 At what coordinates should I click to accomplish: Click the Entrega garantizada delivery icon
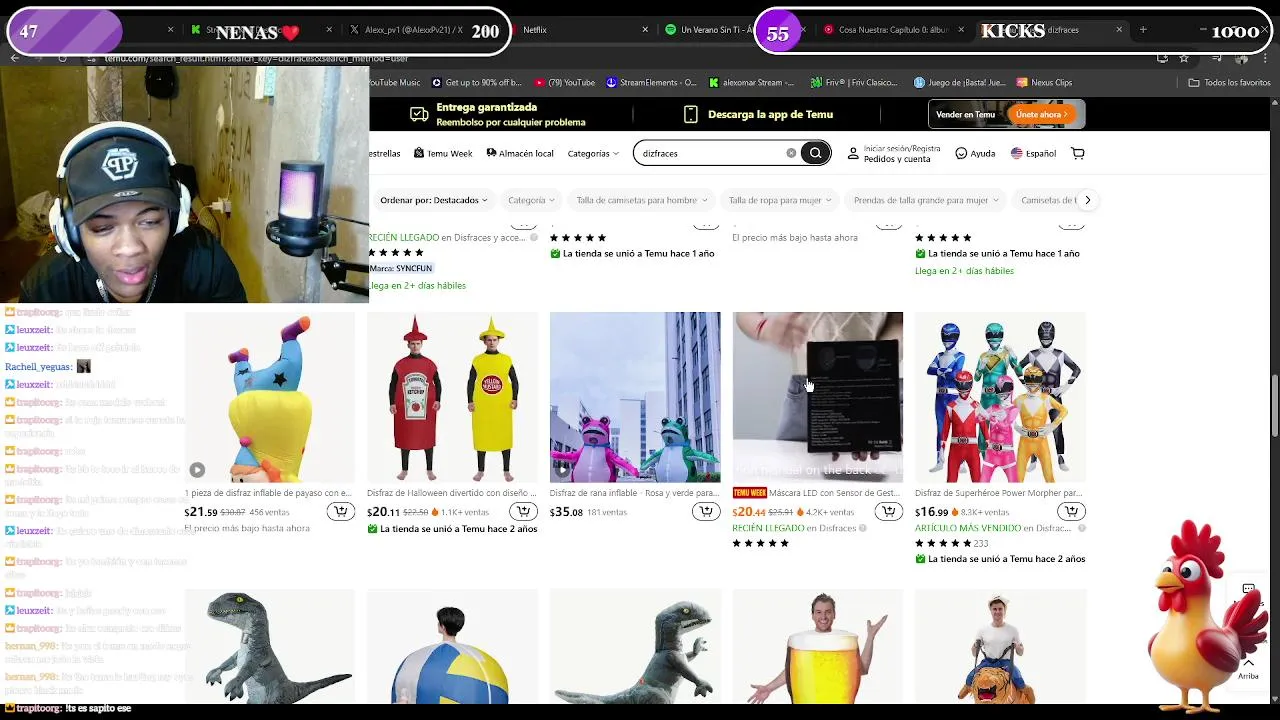tap(419, 114)
